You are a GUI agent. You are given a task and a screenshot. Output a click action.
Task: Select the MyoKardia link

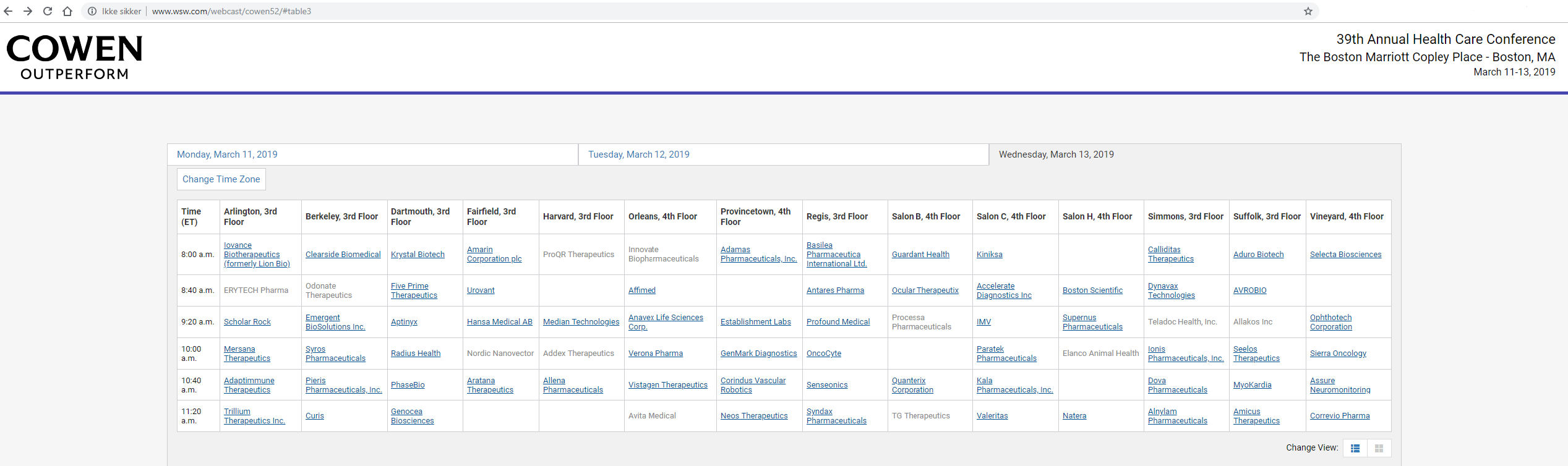coord(1252,385)
